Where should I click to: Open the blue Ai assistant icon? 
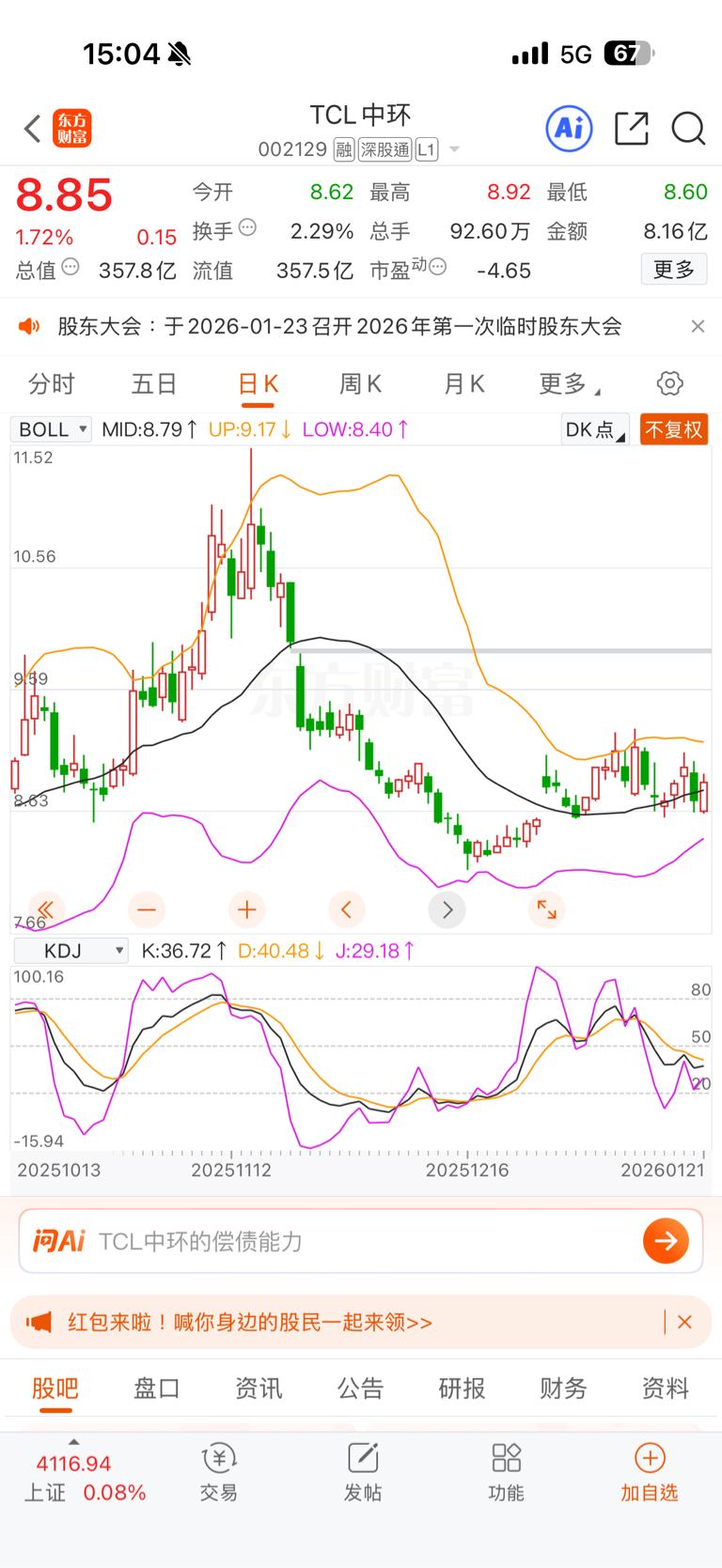pyautogui.click(x=570, y=128)
